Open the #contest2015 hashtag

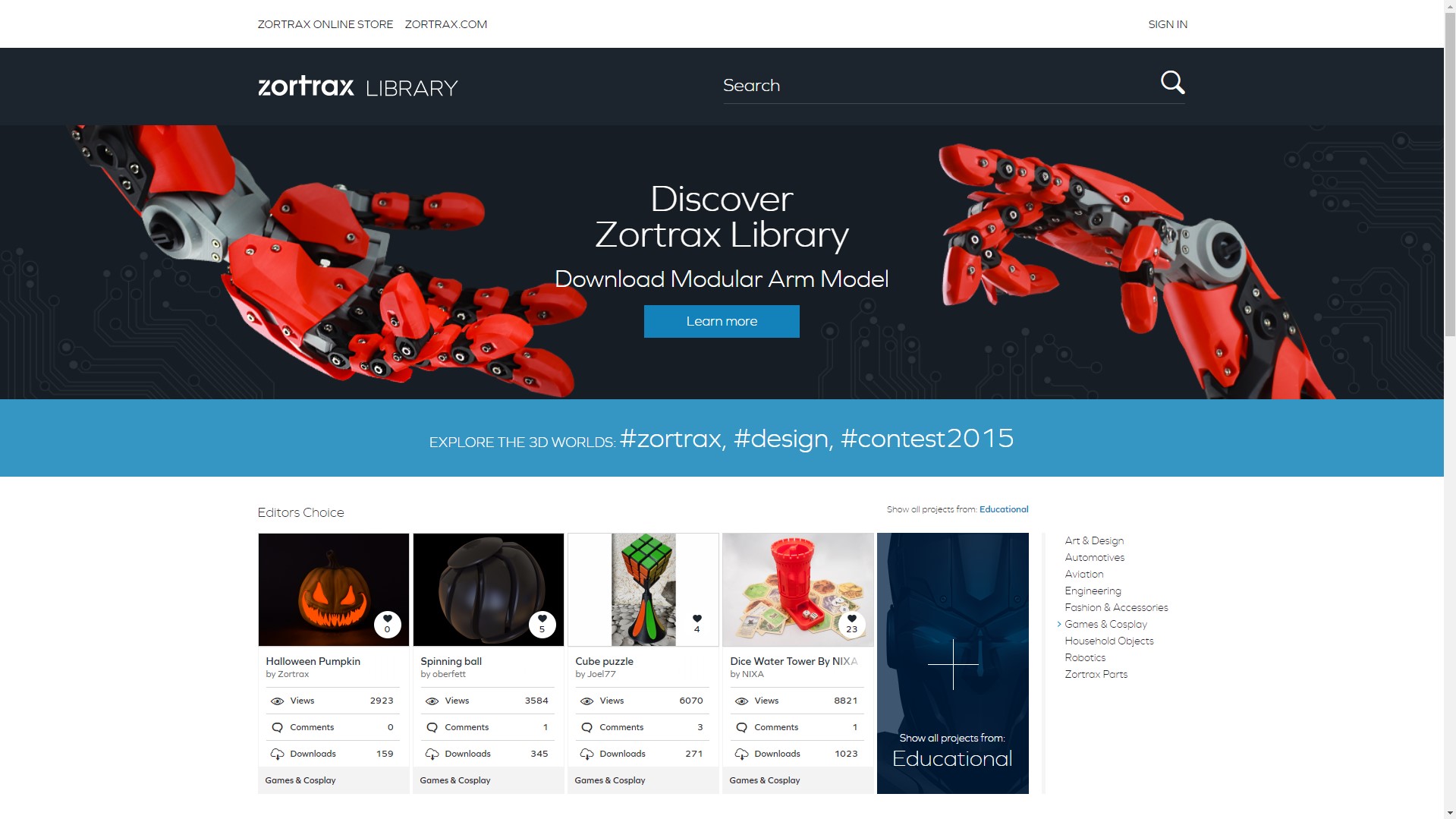[926, 439]
